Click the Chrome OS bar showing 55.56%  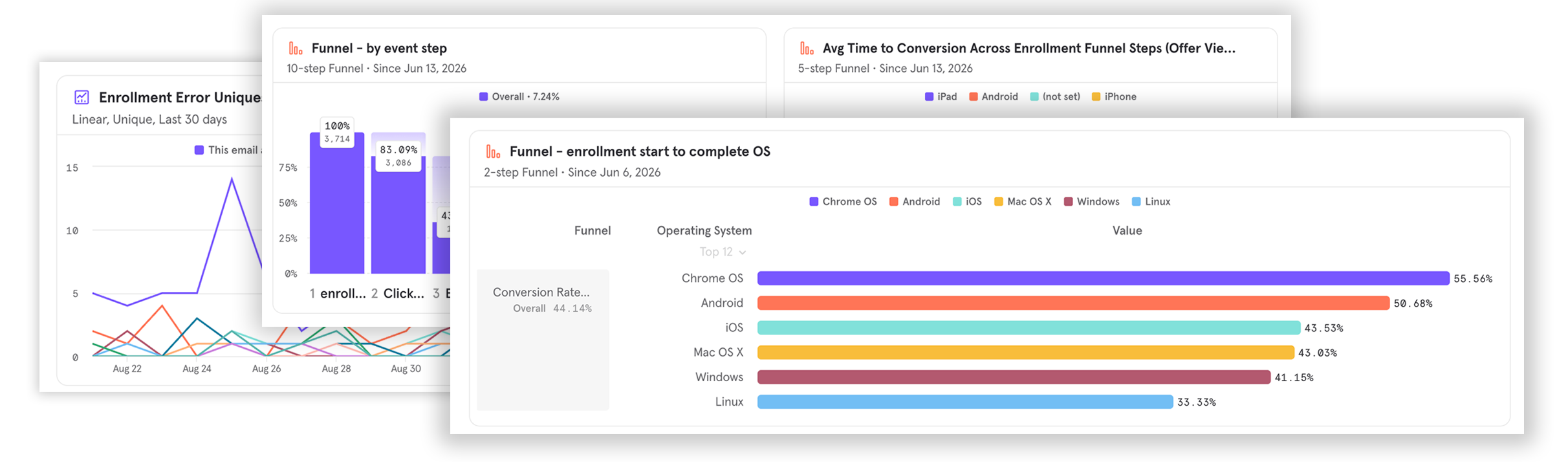click(1103, 278)
